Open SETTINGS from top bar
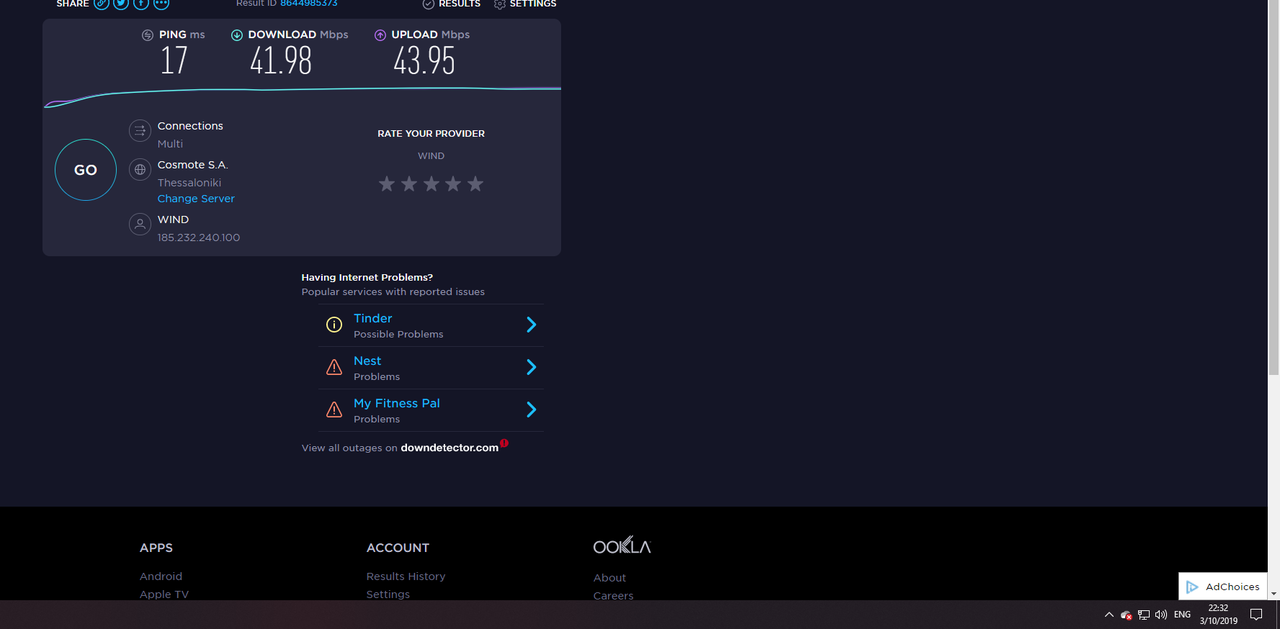This screenshot has width=1280, height=629. click(x=525, y=4)
